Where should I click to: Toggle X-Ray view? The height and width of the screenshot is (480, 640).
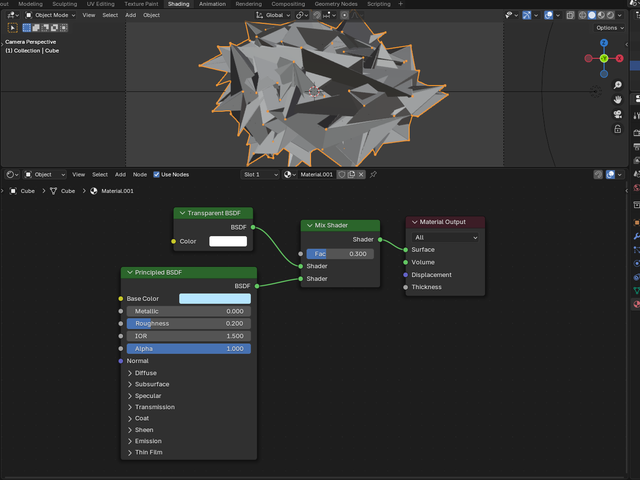pyautogui.click(x=570, y=15)
